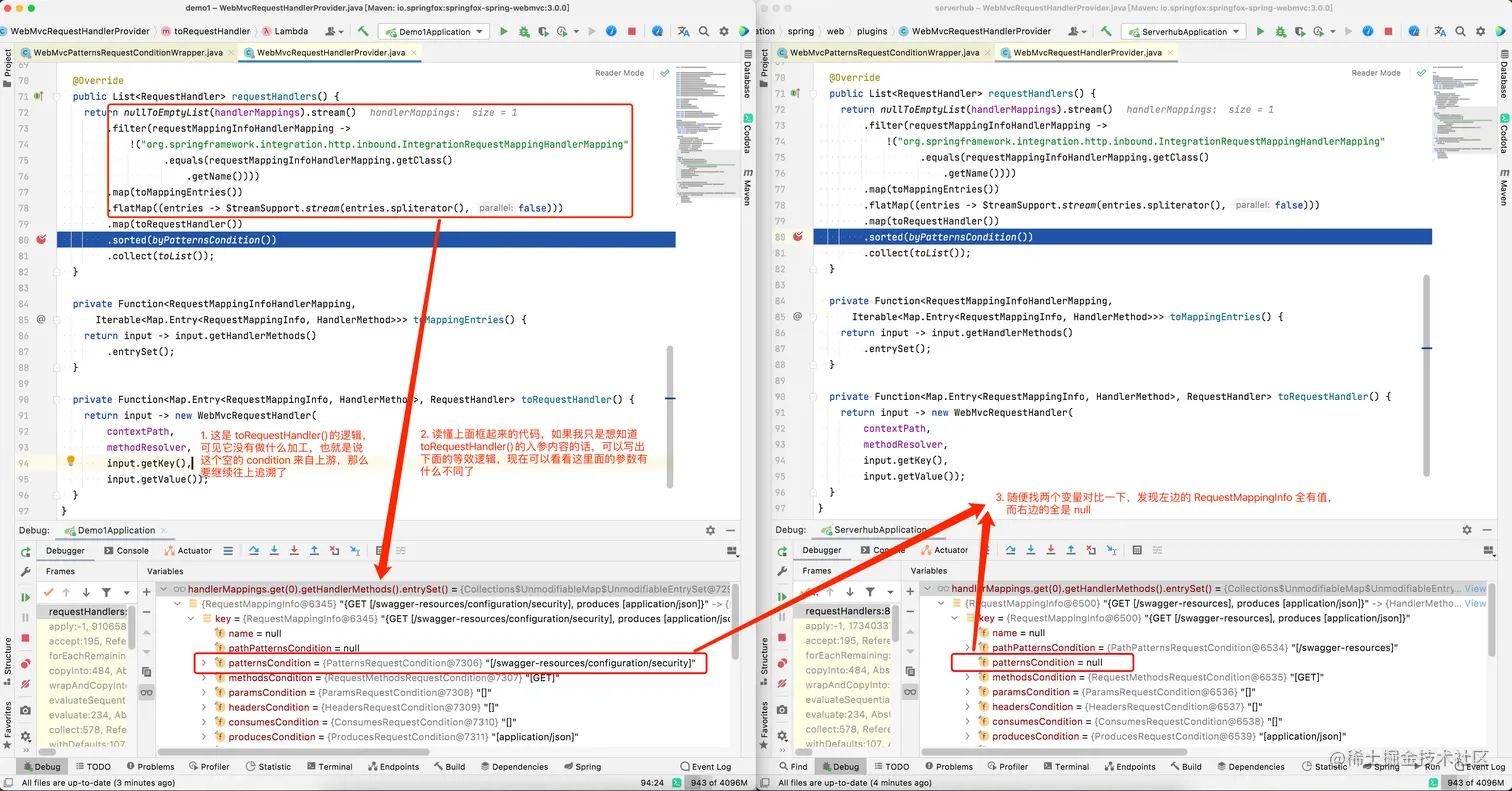
Task: Click the 94:24 caret position in demo1 status bar
Action: 654,783
